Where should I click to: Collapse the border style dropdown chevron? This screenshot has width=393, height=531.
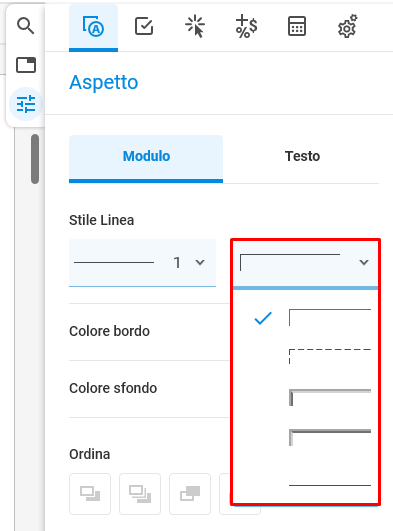[364, 262]
